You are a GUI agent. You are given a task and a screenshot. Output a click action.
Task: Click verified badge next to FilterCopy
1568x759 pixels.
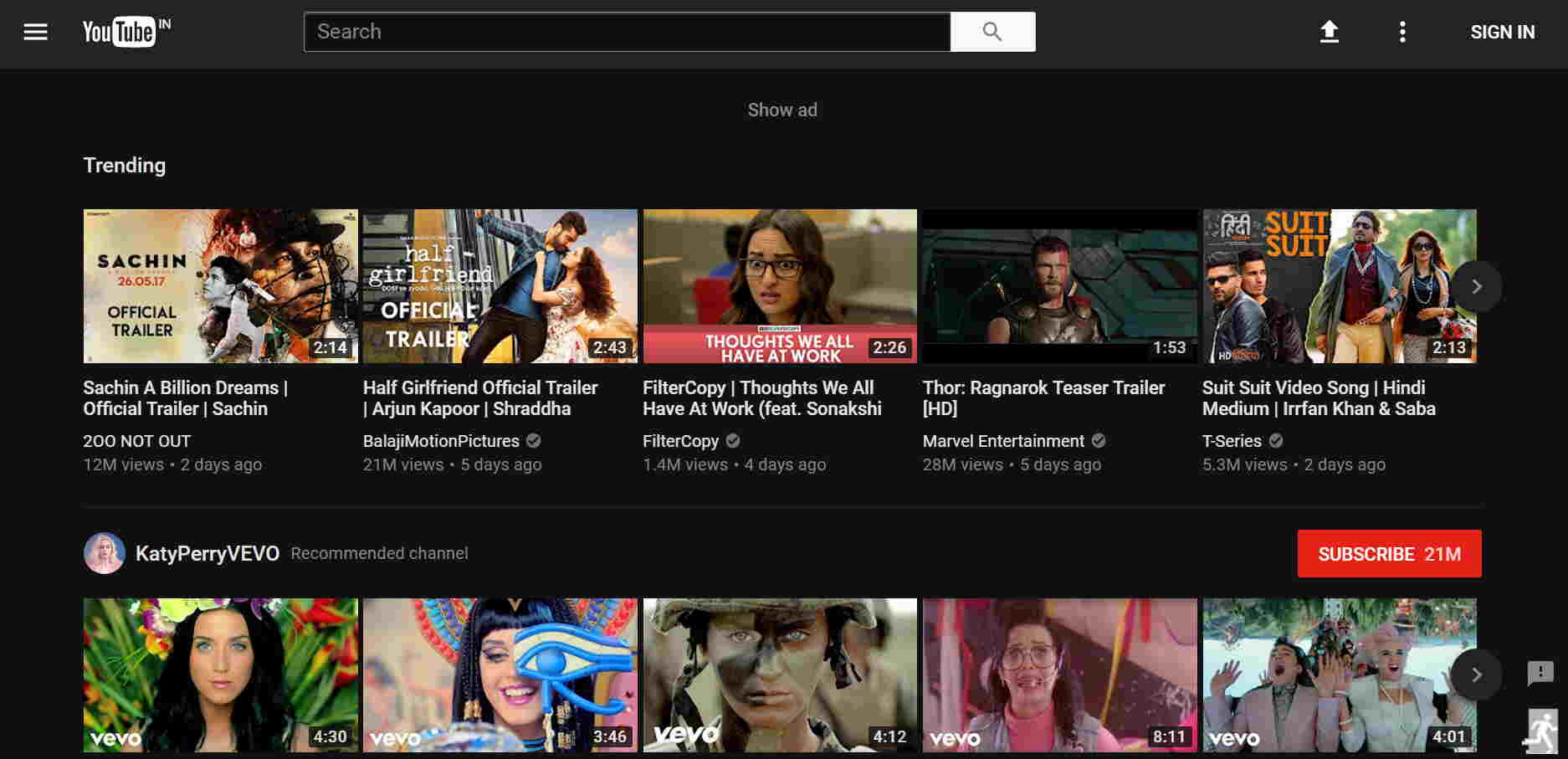(733, 440)
